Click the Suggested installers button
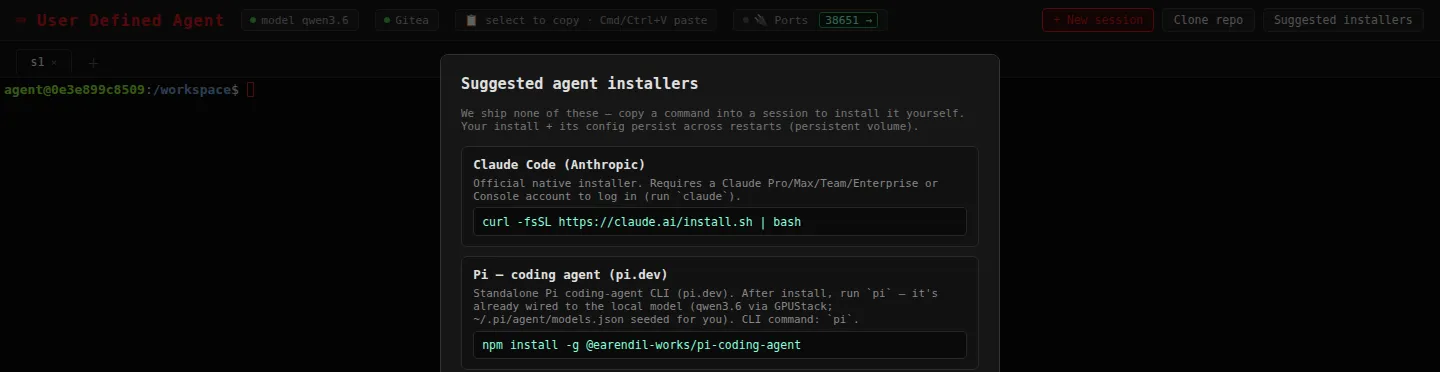Screen dimensions: 1440x372 [1343, 20]
